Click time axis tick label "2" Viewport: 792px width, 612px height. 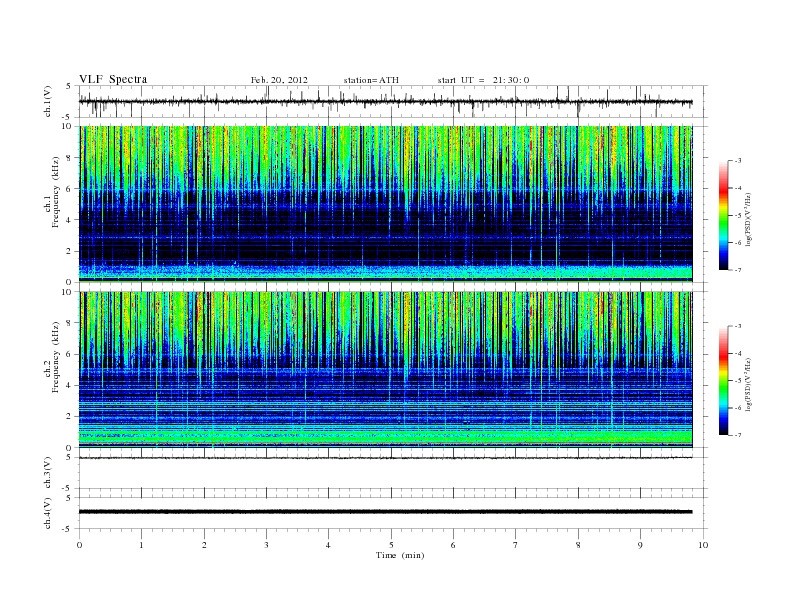(204, 545)
